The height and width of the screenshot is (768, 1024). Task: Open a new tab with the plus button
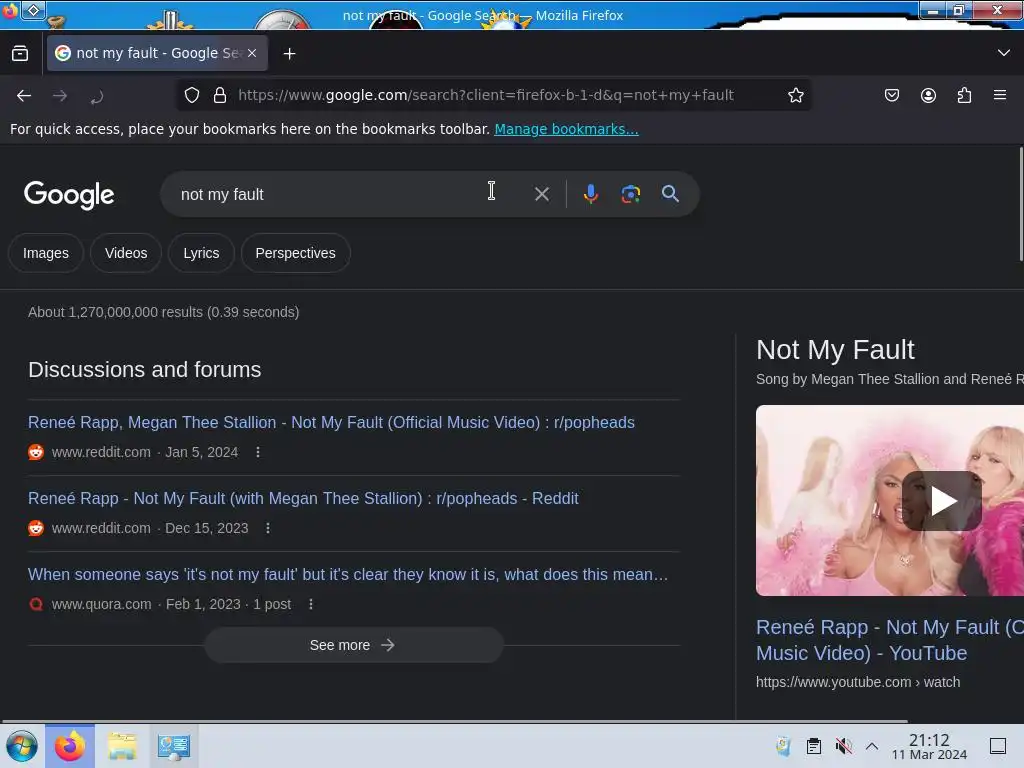[289, 54]
